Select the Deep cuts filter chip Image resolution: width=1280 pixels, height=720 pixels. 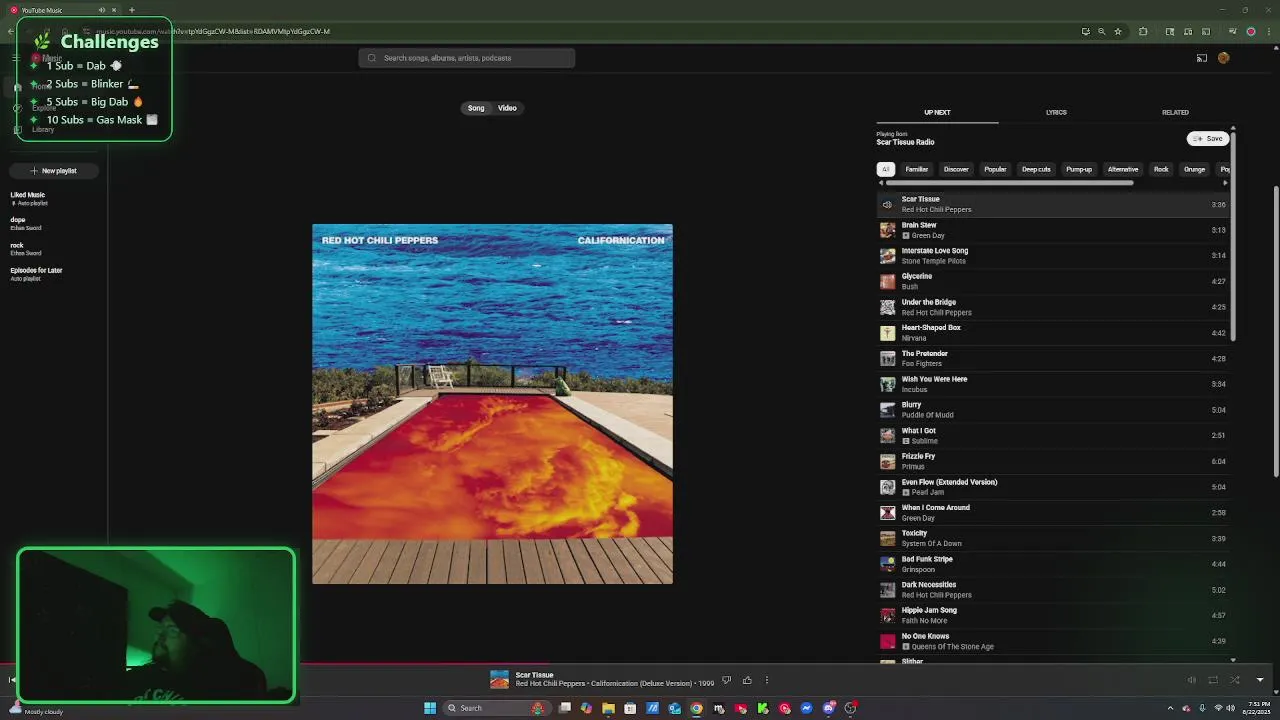pos(1036,169)
